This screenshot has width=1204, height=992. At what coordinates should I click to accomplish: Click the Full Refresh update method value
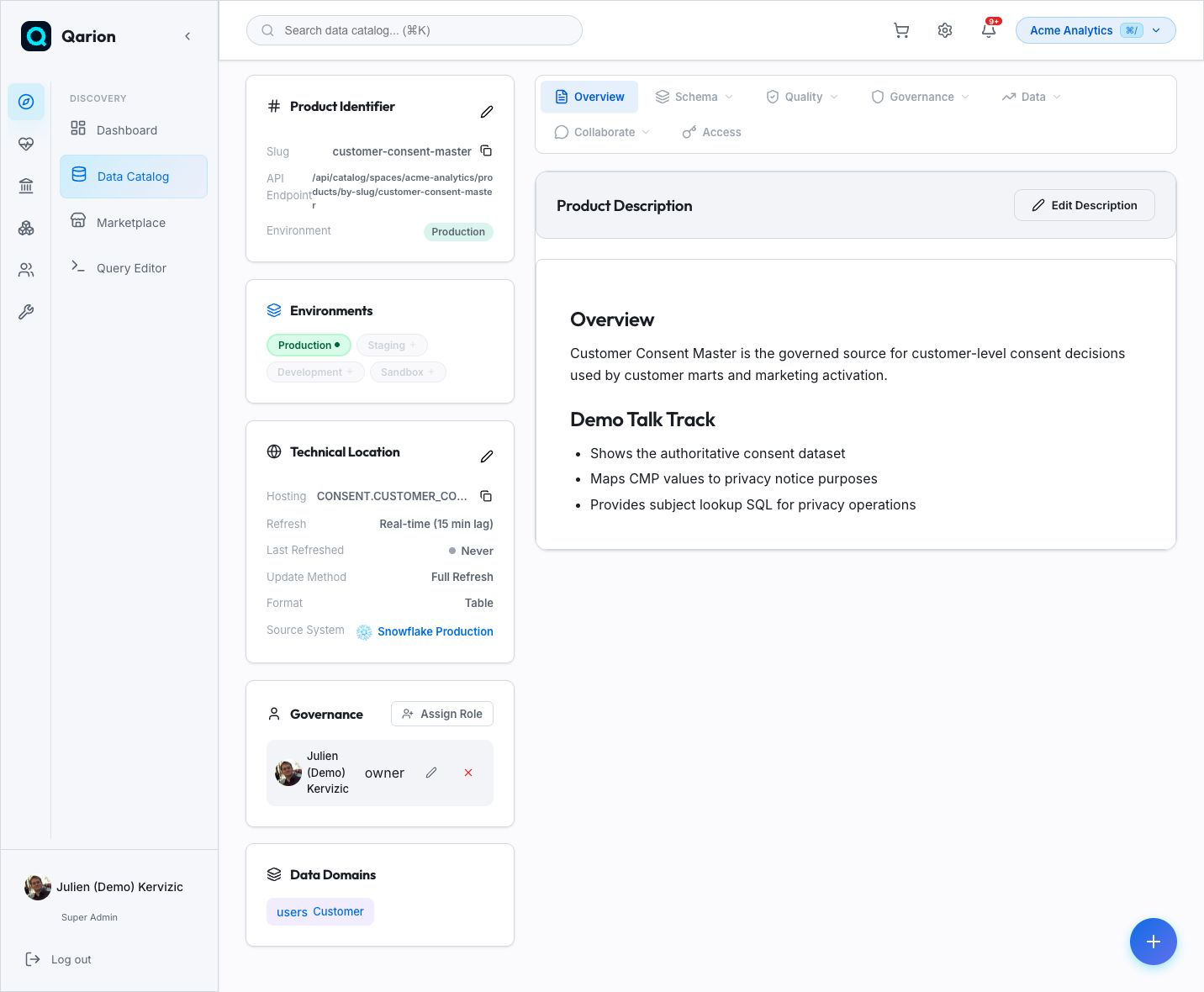click(x=462, y=577)
